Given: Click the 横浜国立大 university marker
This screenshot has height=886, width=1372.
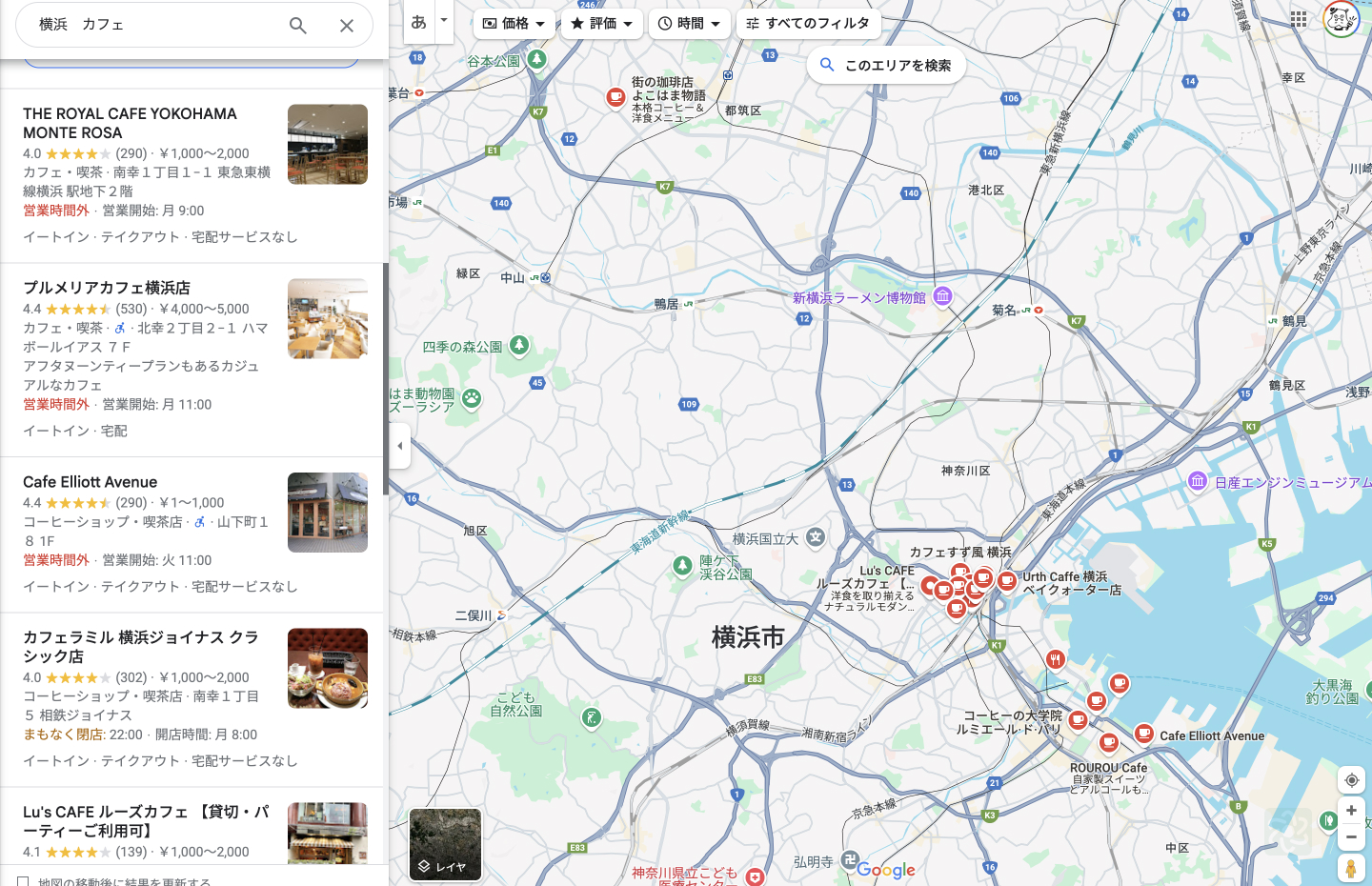Looking at the screenshot, I should [x=816, y=537].
